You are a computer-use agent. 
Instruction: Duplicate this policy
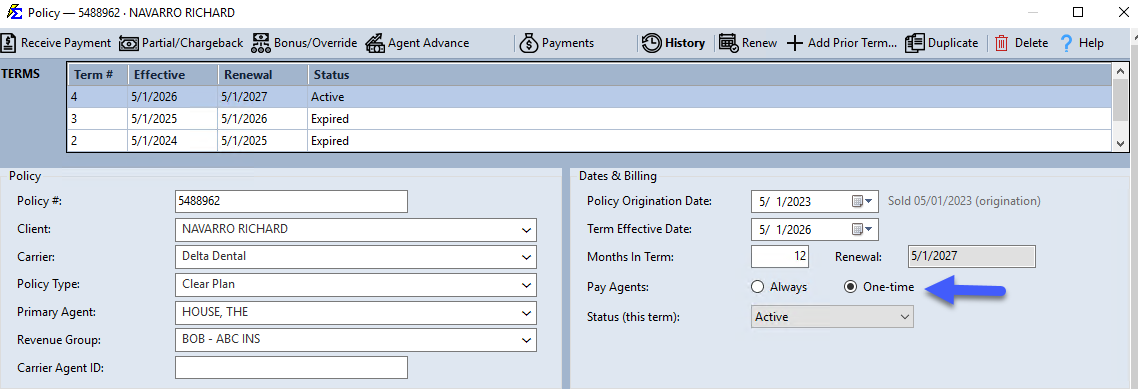tap(941, 43)
